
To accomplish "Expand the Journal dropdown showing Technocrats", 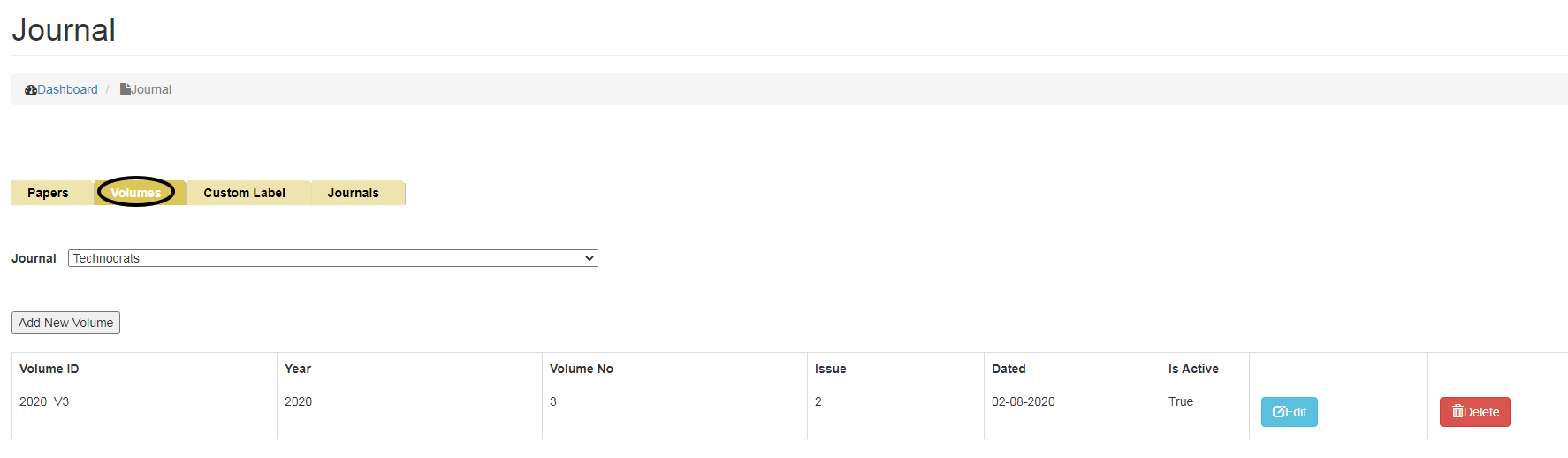I will (x=332, y=258).
